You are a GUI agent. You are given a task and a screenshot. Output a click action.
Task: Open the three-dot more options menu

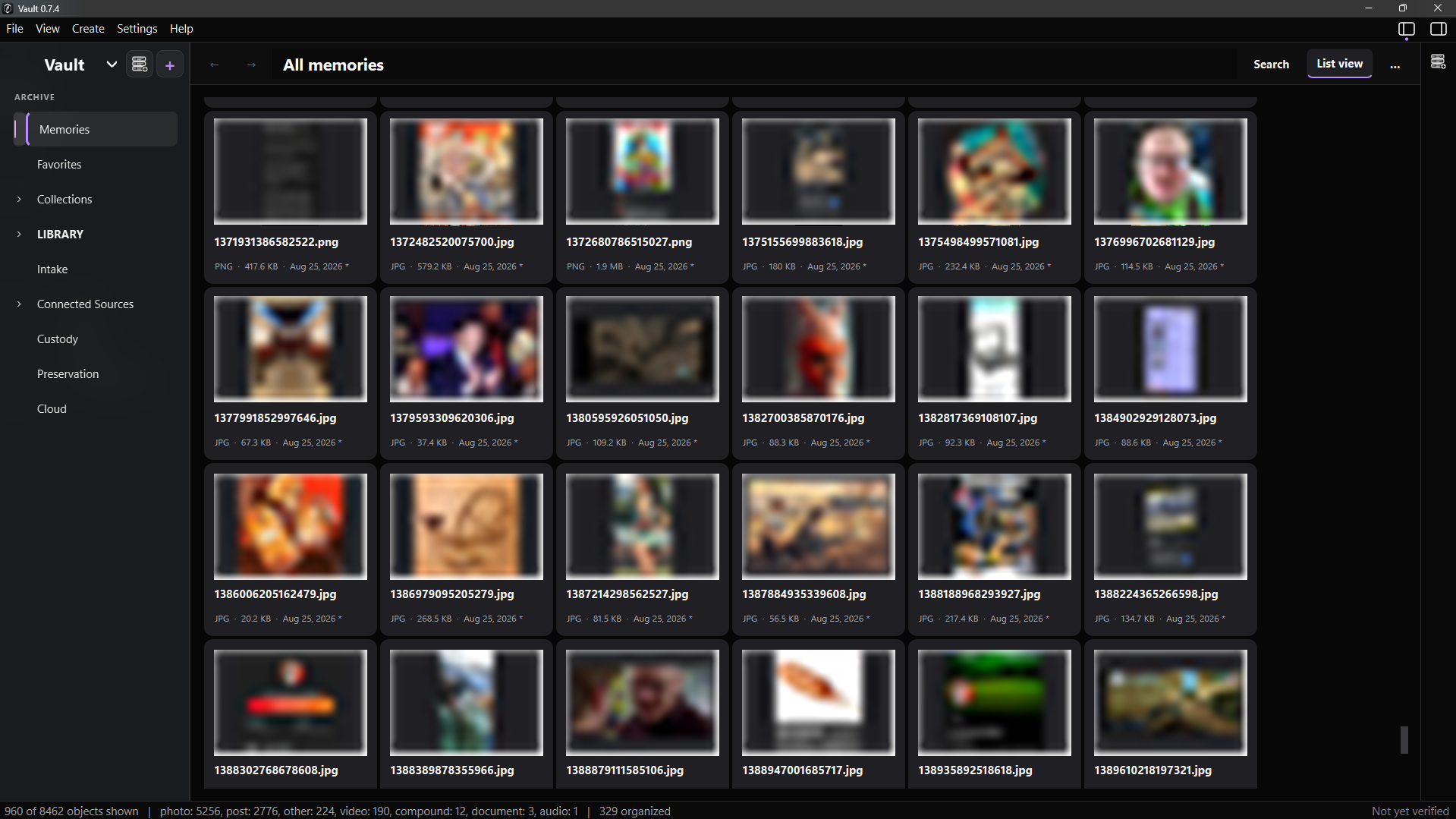[1395, 65]
